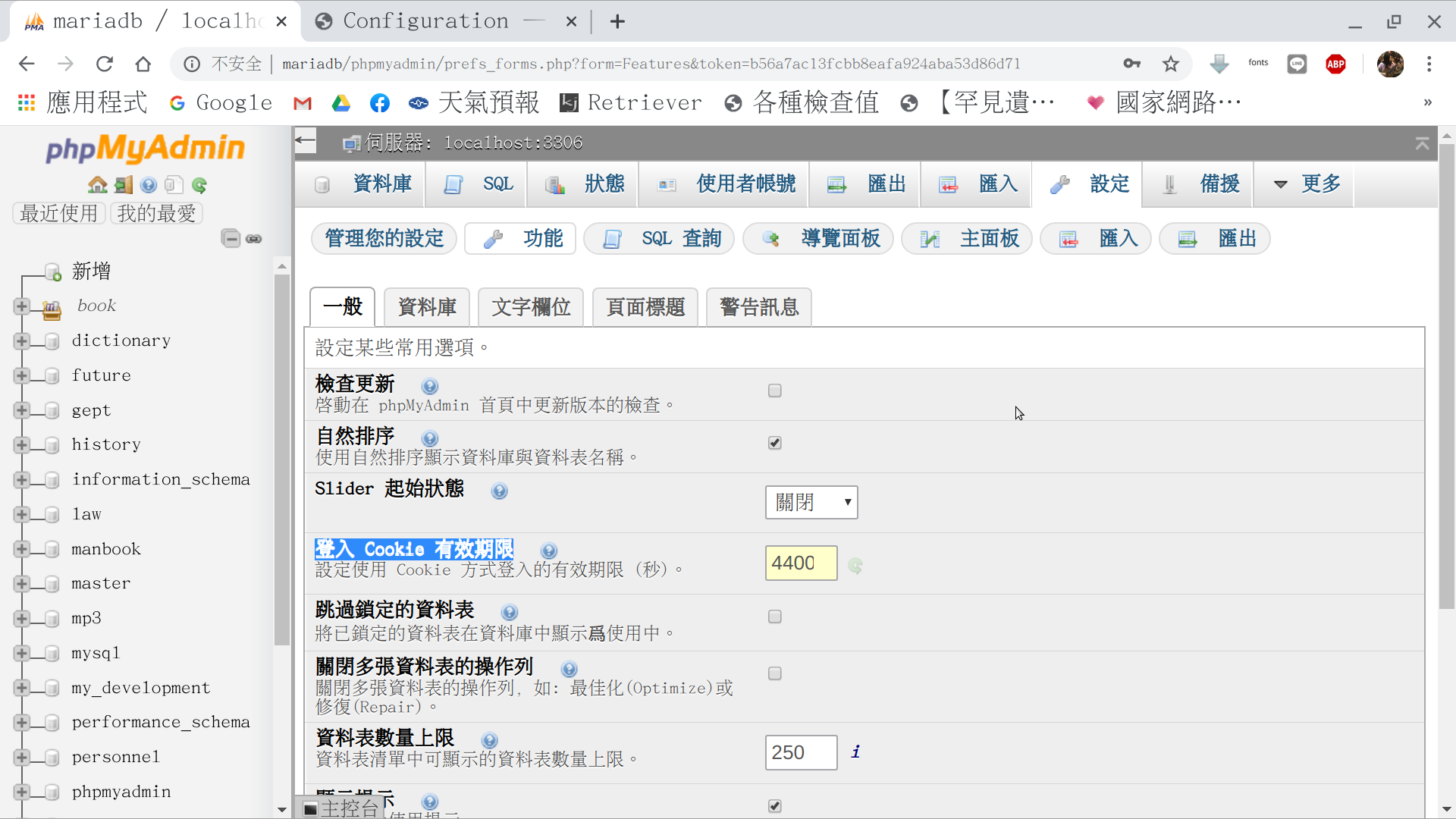Click the saved password key icon
The width and height of the screenshot is (1456, 819).
pyautogui.click(x=1131, y=64)
